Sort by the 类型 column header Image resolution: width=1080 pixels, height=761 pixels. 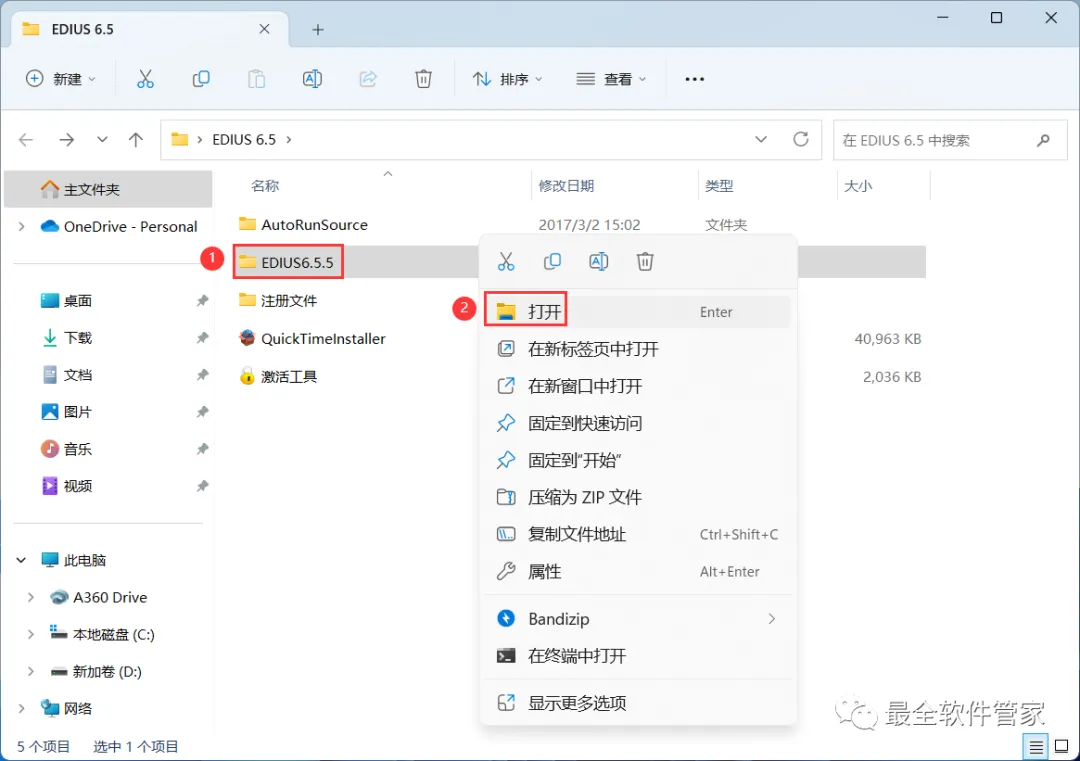point(719,186)
